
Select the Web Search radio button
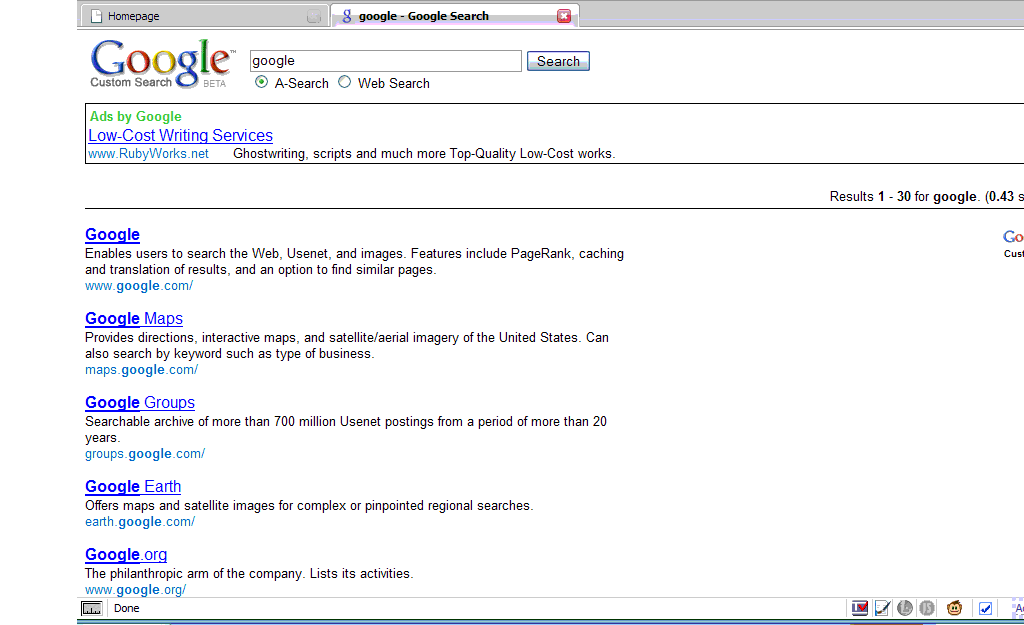click(x=345, y=84)
